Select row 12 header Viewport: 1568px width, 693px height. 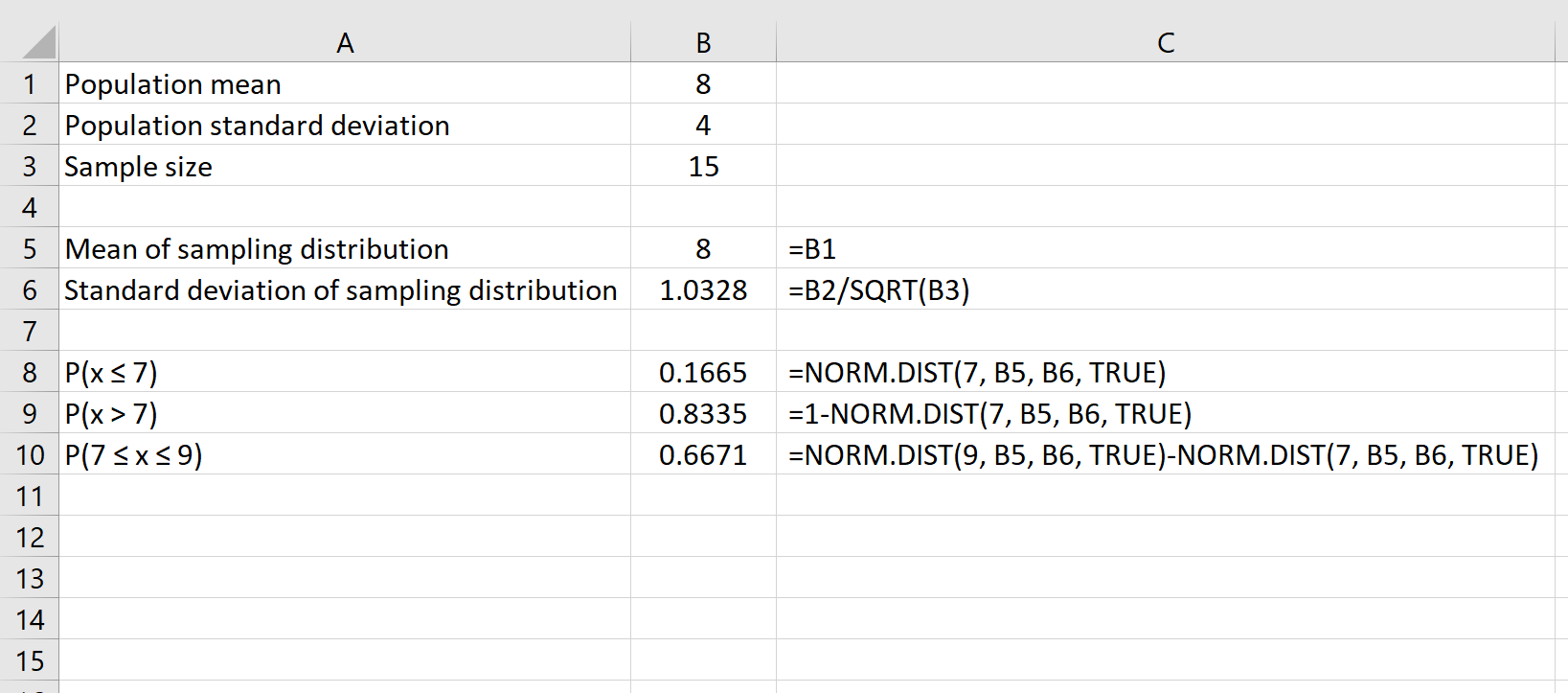tap(29, 537)
